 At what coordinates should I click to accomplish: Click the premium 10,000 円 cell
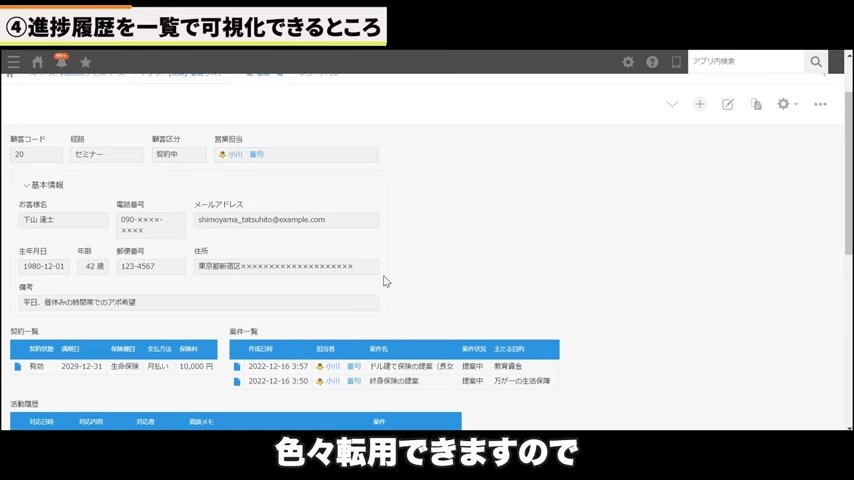tap(196, 367)
